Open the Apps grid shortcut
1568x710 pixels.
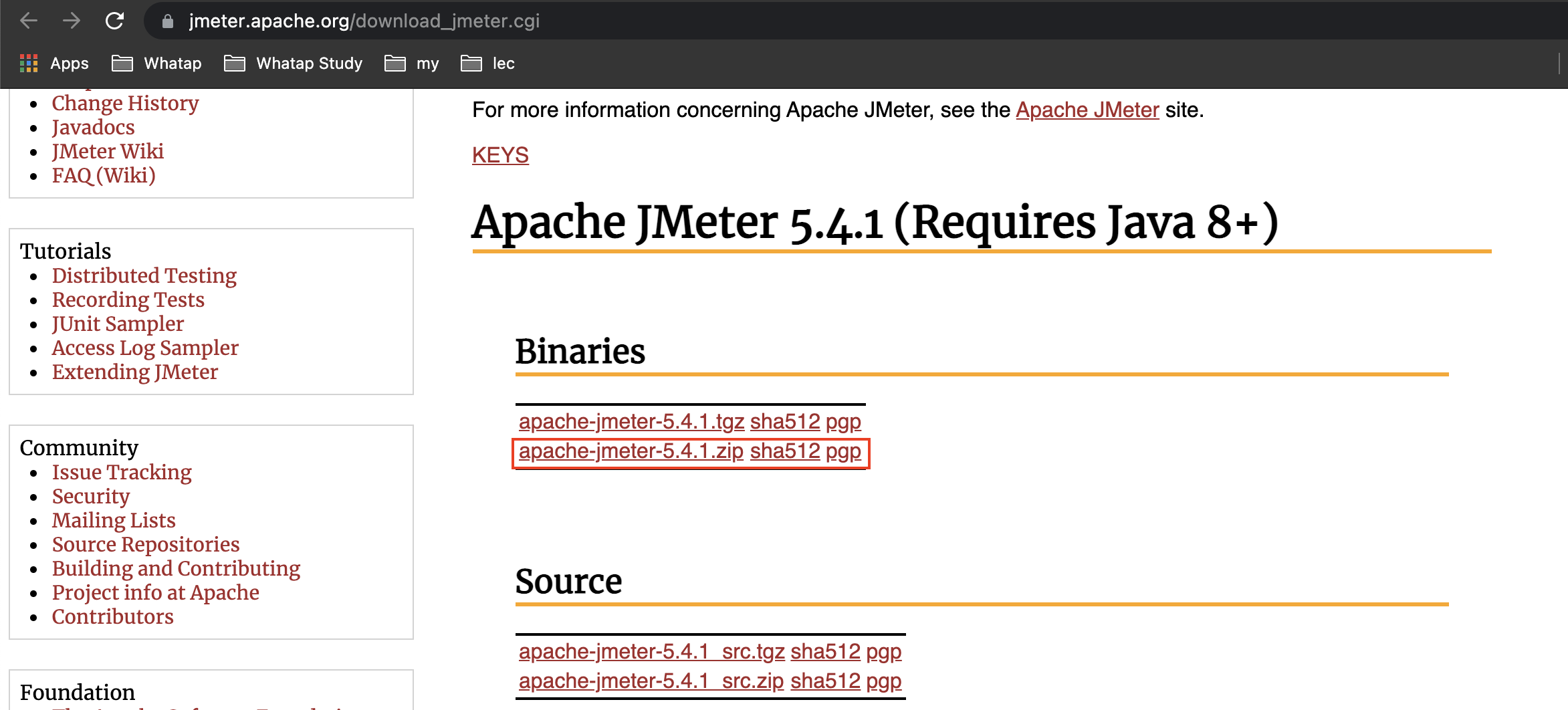(x=54, y=64)
